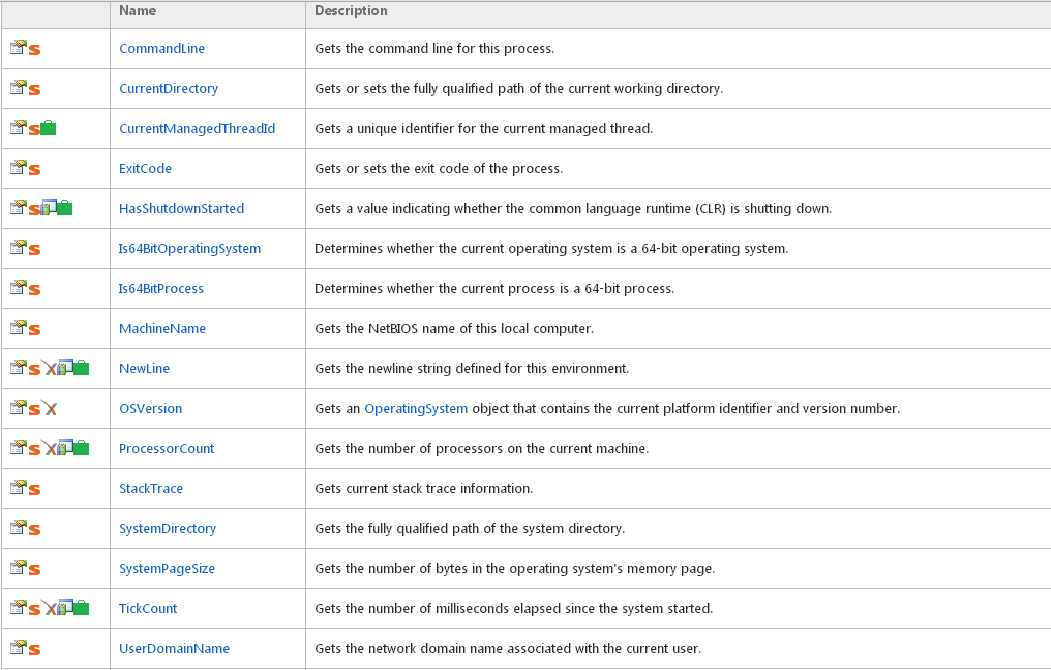The image size is (1051, 670).
Task: Click the orange static S icon beside CommandLine
Action: (34, 49)
